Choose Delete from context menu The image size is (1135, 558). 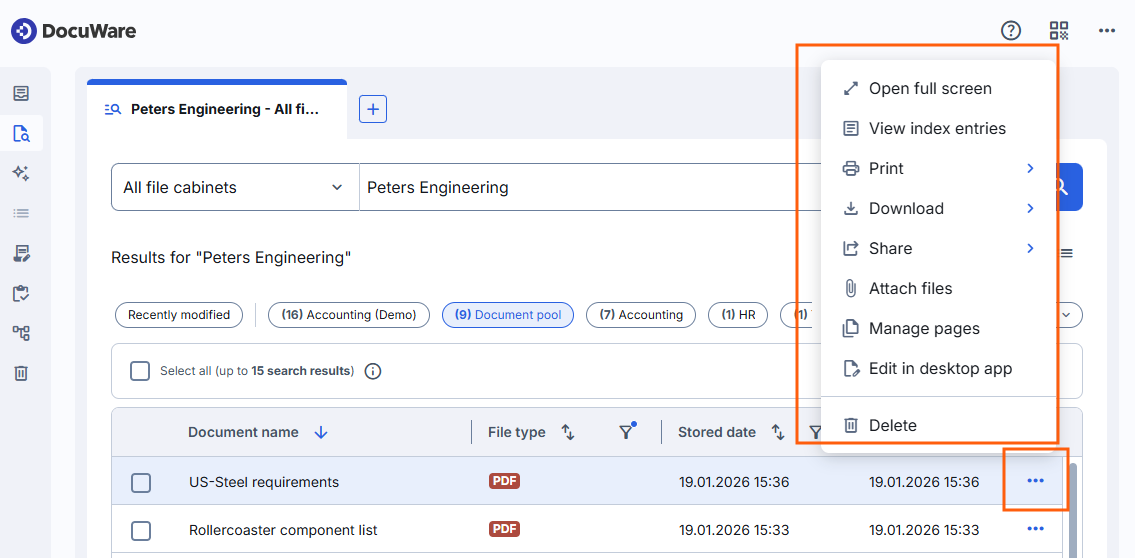(939, 426)
